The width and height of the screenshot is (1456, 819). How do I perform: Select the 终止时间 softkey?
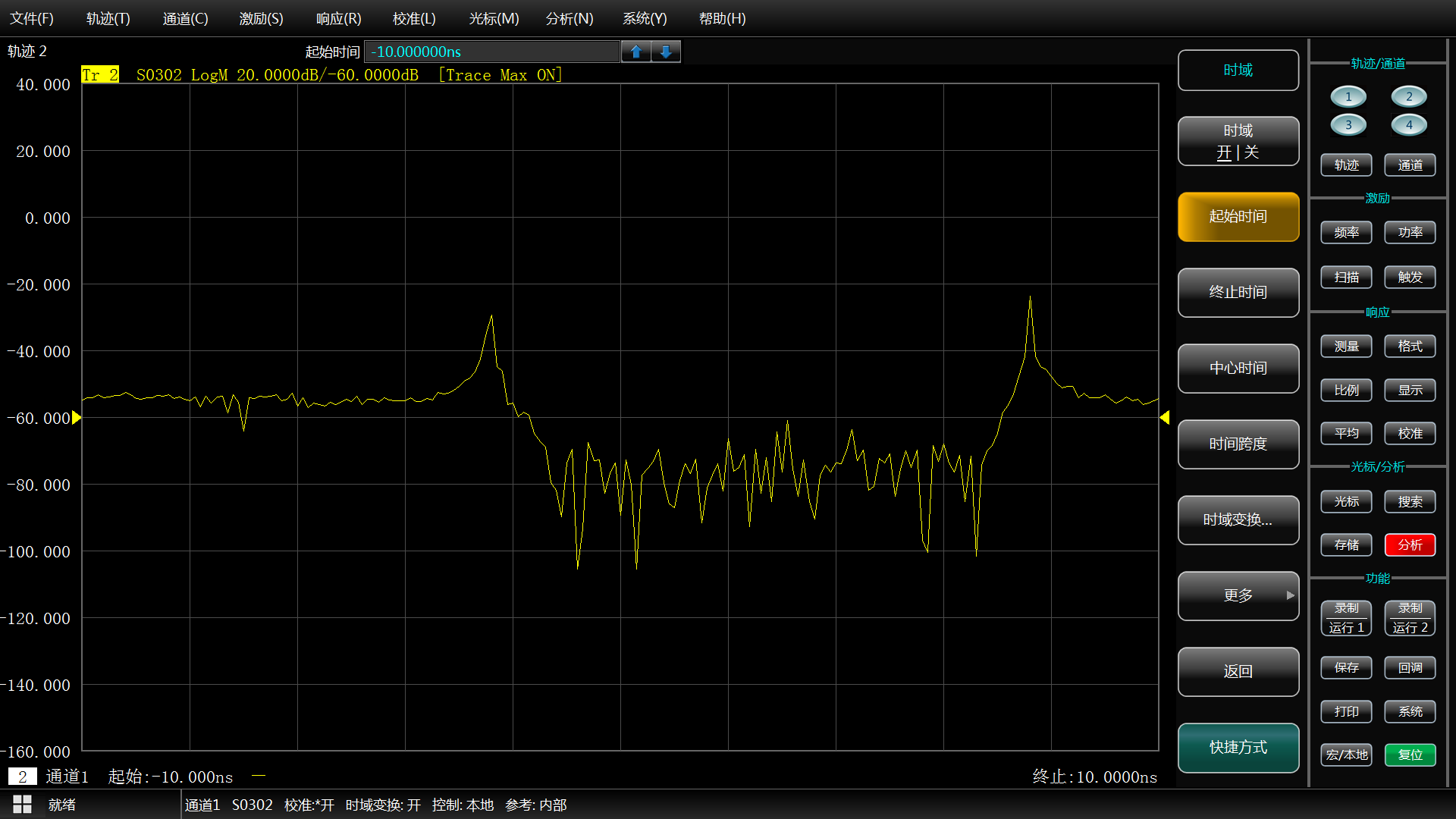click(1238, 293)
